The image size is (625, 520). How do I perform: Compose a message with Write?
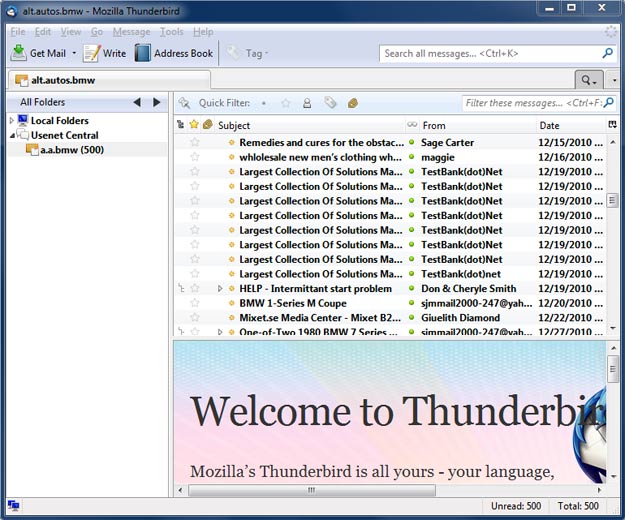(x=104, y=53)
